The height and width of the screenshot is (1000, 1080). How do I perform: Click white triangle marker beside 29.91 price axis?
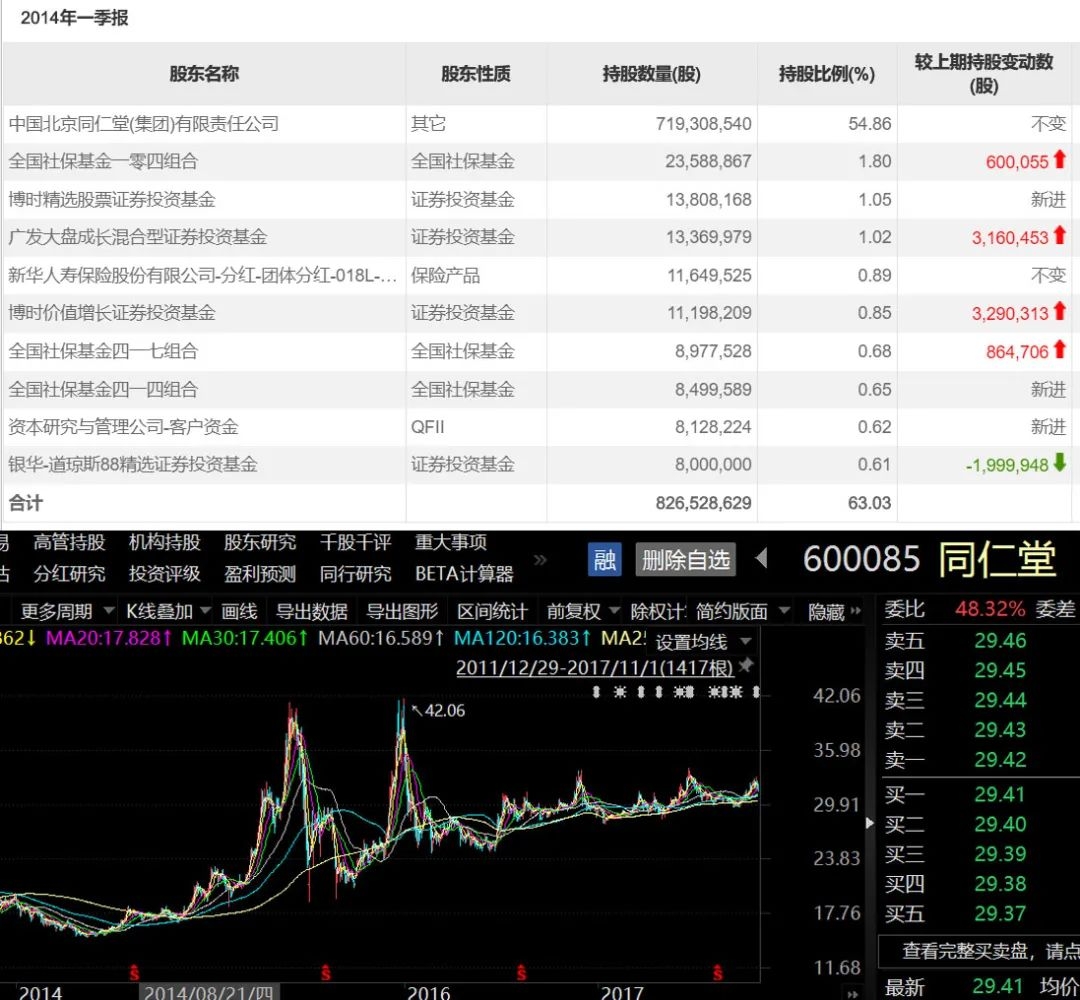[869, 823]
